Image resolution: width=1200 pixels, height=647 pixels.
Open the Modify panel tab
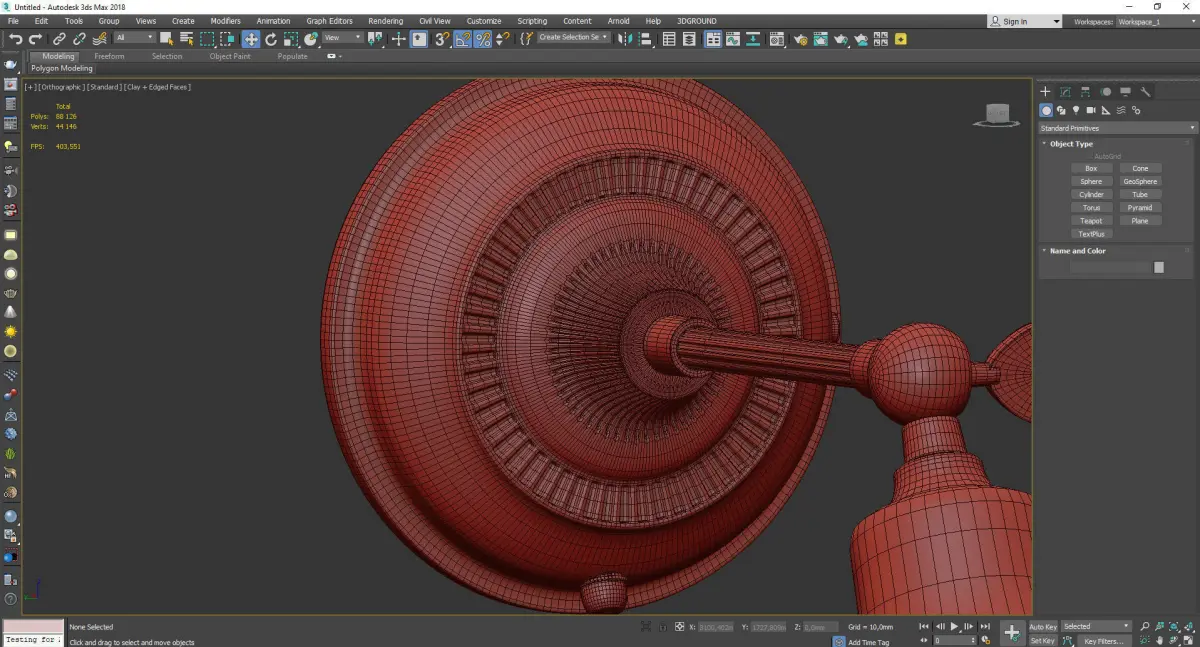pyautogui.click(x=1065, y=92)
